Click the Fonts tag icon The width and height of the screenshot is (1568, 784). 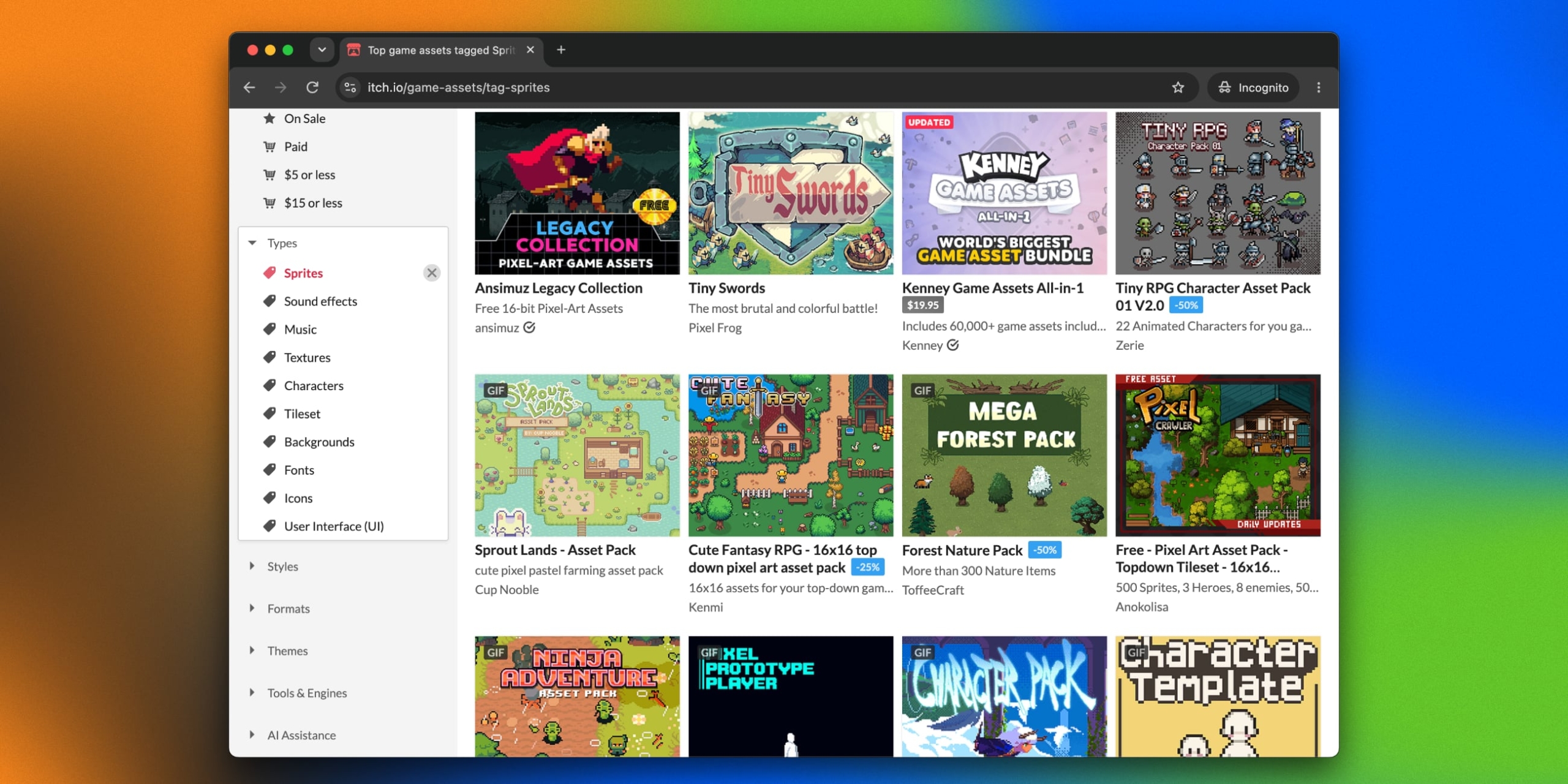pyautogui.click(x=269, y=470)
